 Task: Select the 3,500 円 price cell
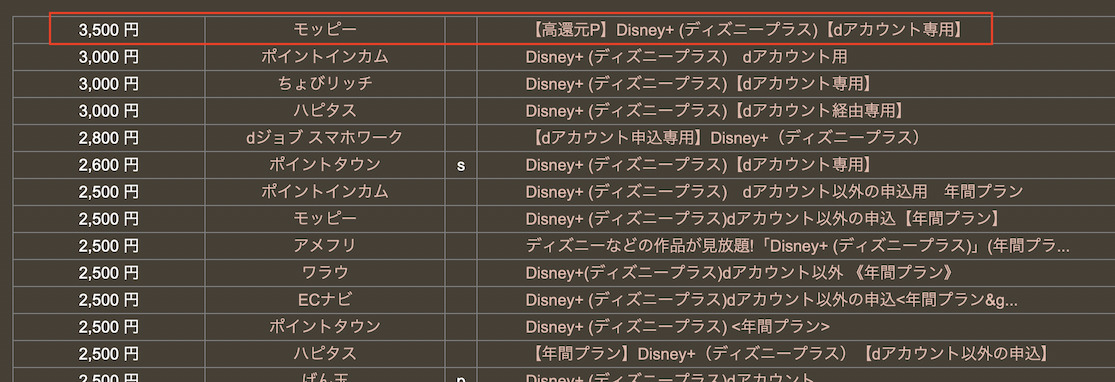tap(109, 30)
